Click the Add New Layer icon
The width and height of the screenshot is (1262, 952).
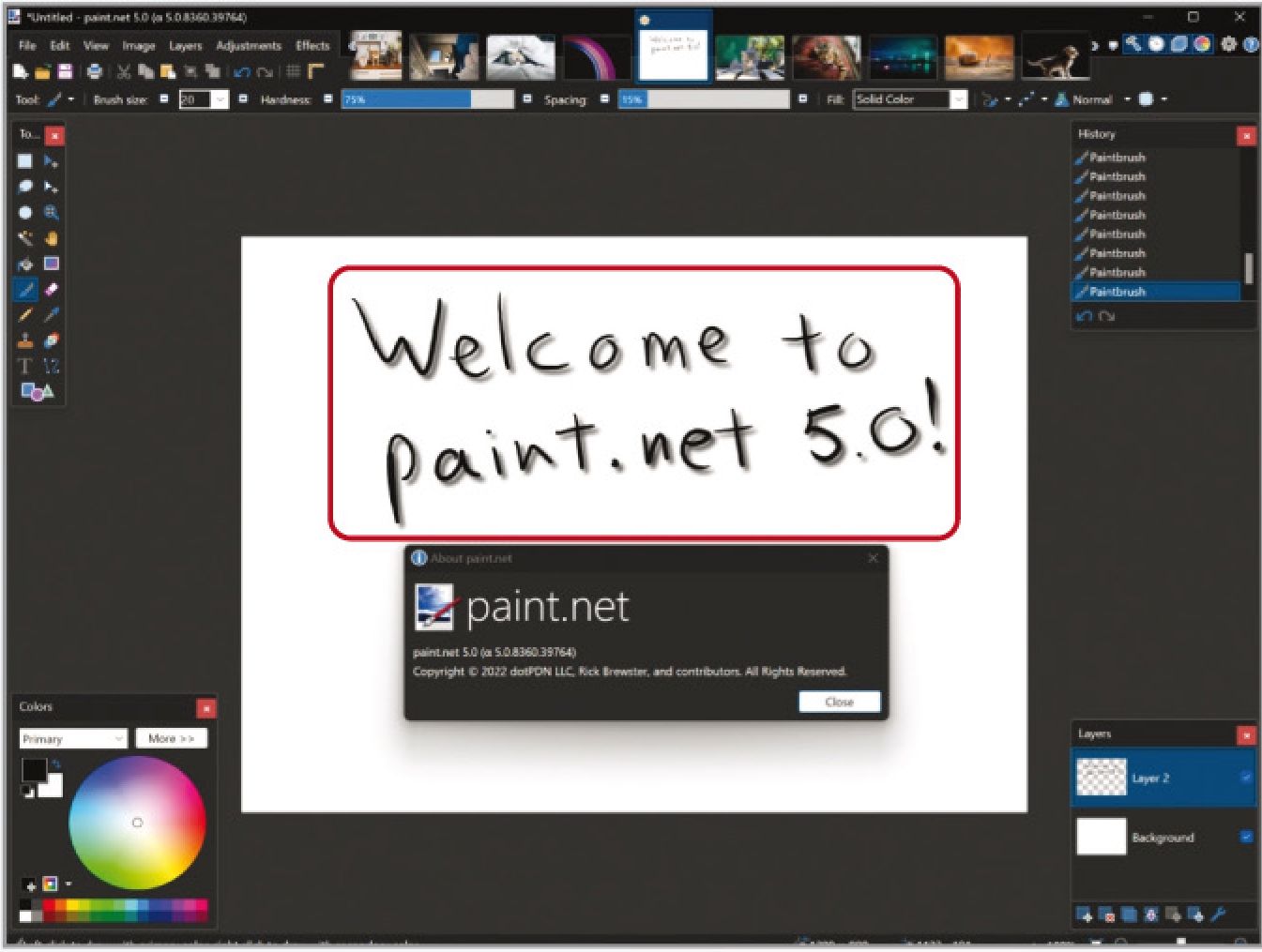[1084, 914]
